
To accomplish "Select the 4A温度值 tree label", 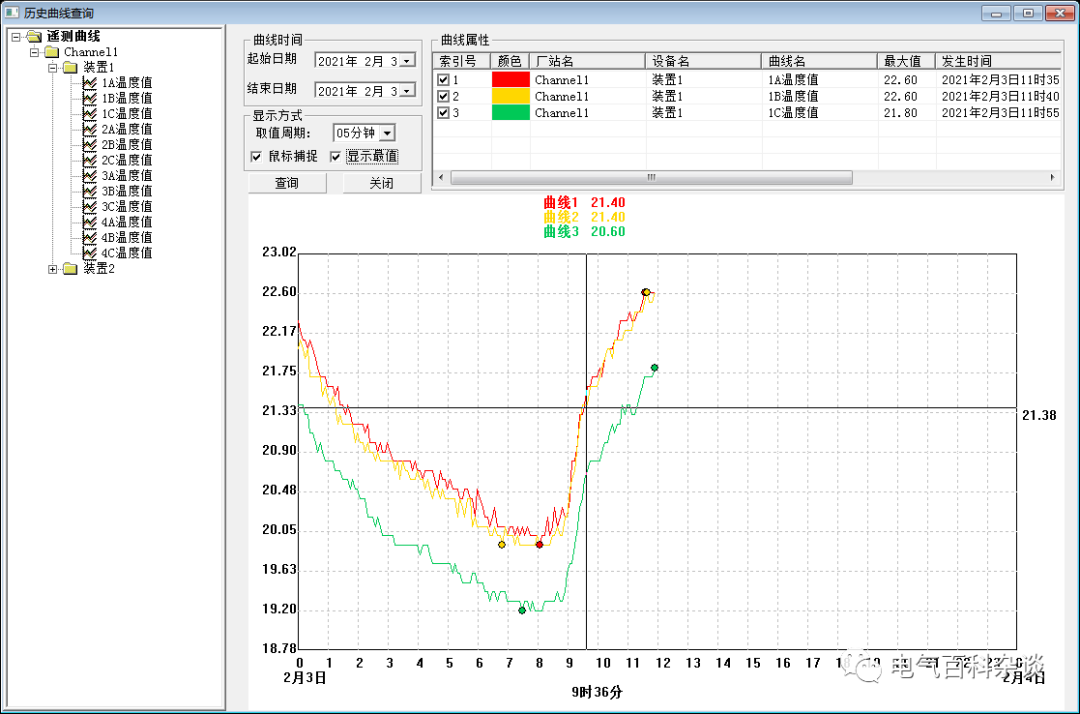I will click(127, 222).
